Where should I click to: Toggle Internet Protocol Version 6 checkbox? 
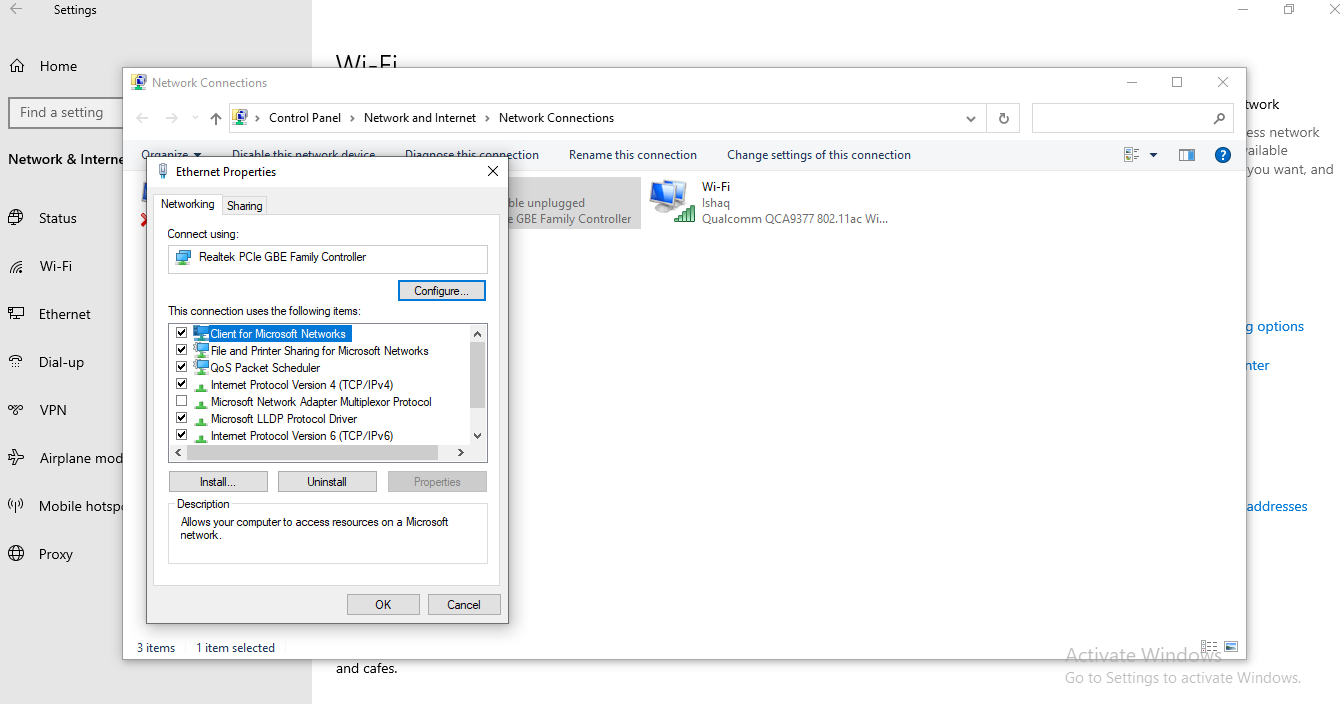(x=181, y=435)
